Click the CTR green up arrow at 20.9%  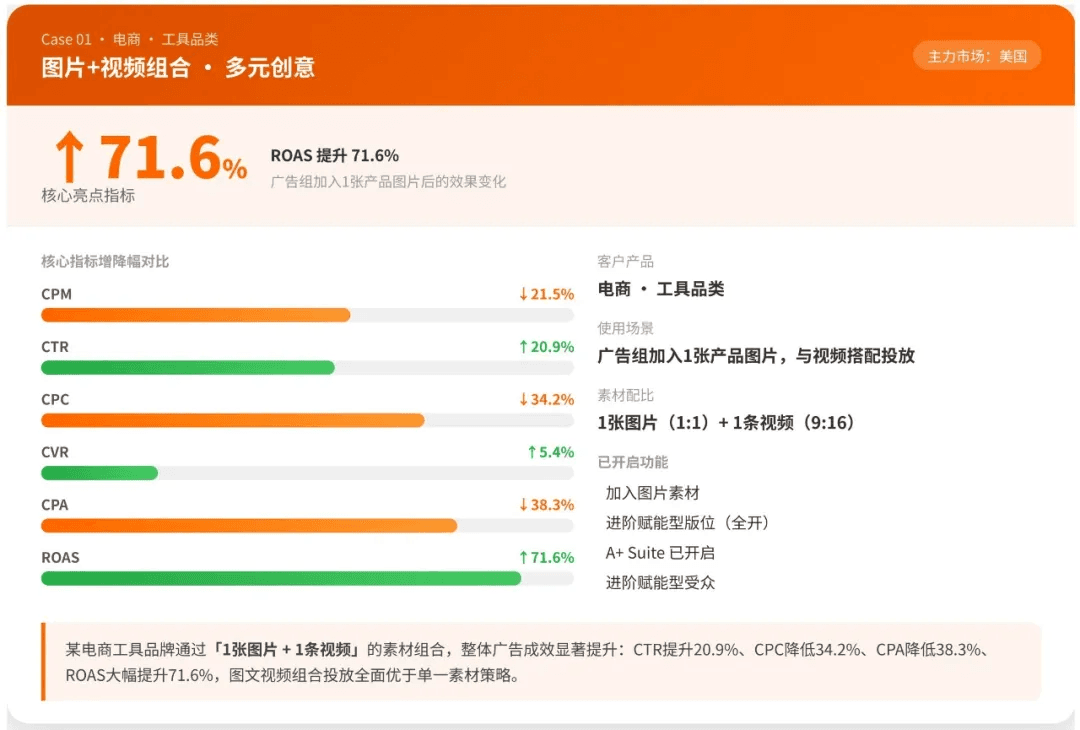coord(523,347)
